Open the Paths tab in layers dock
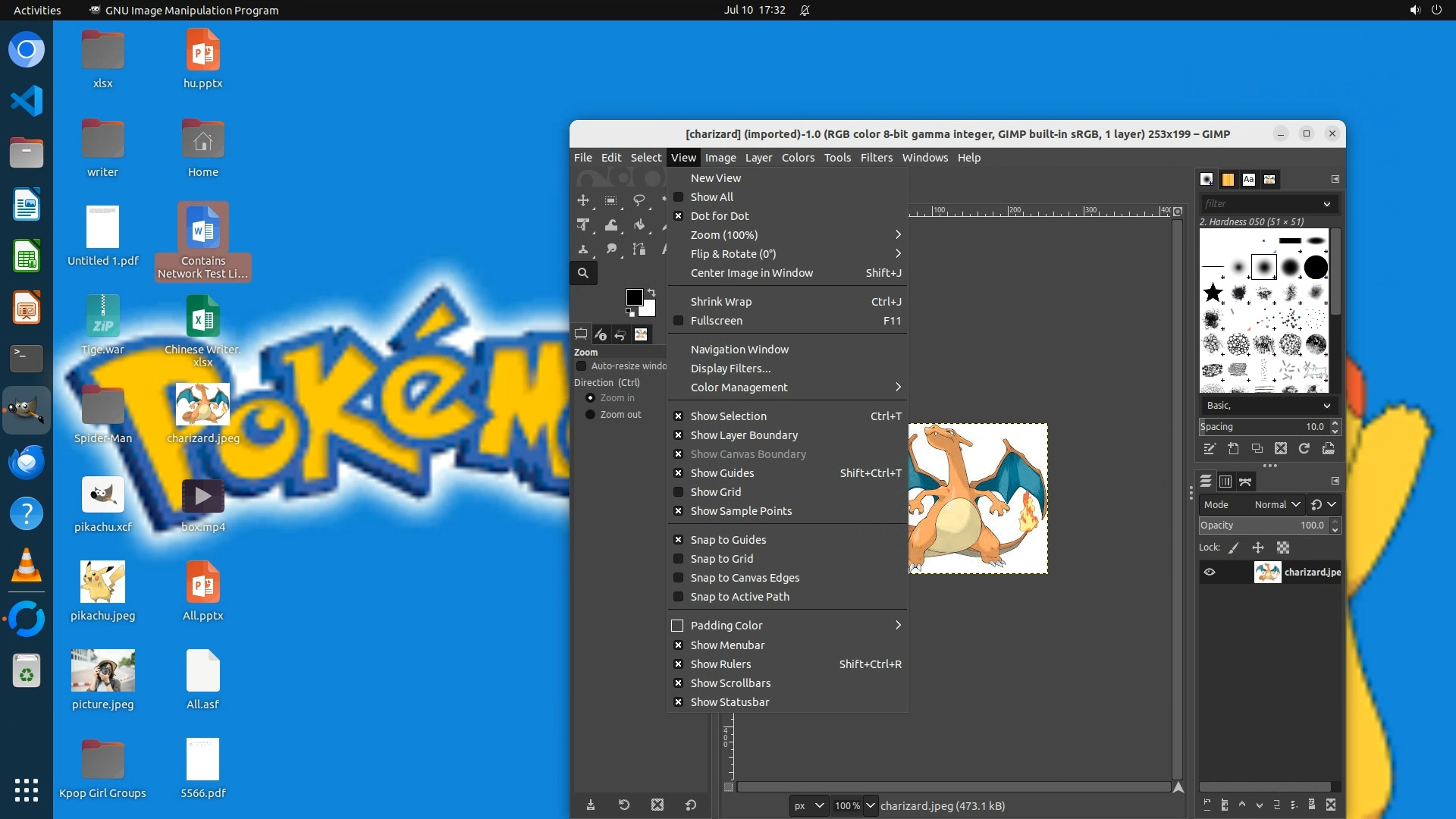 point(1245,482)
